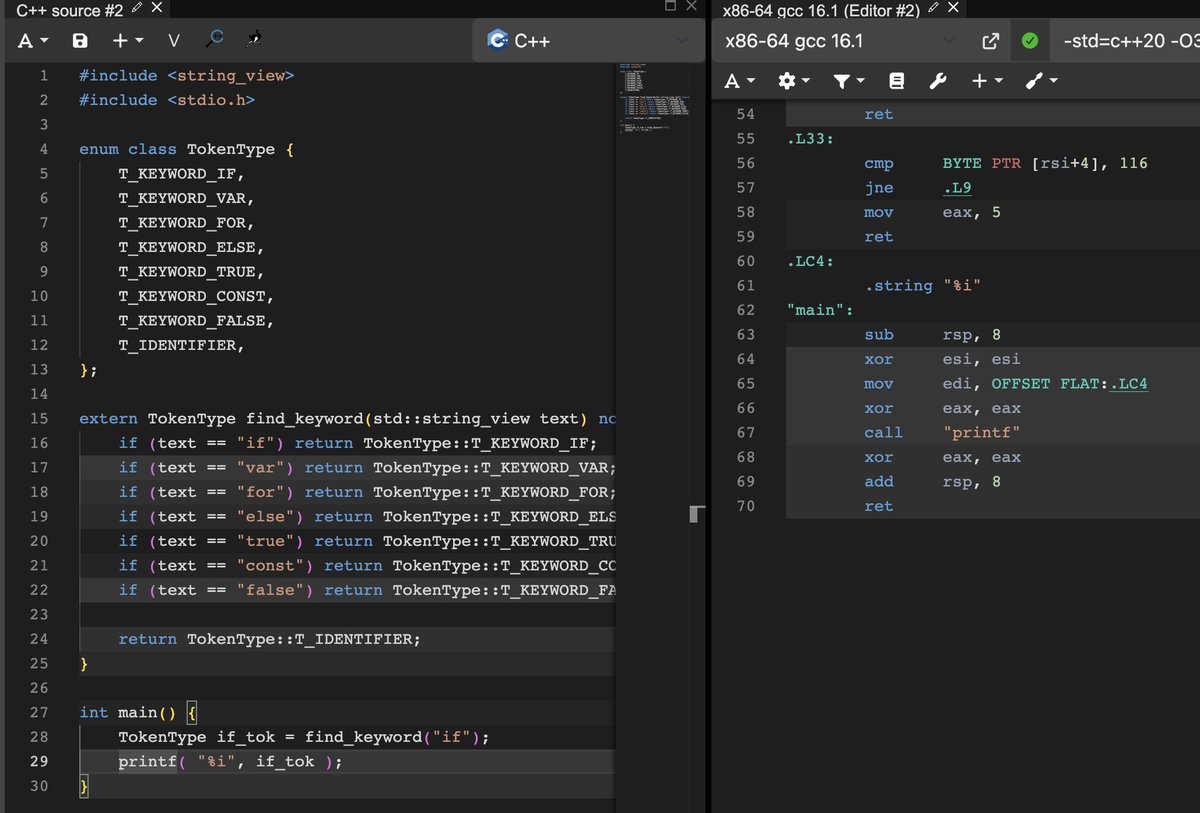Click the .LC4: label on line 60
The width and height of the screenshot is (1200, 813).
pyautogui.click(x=810, y=261)
